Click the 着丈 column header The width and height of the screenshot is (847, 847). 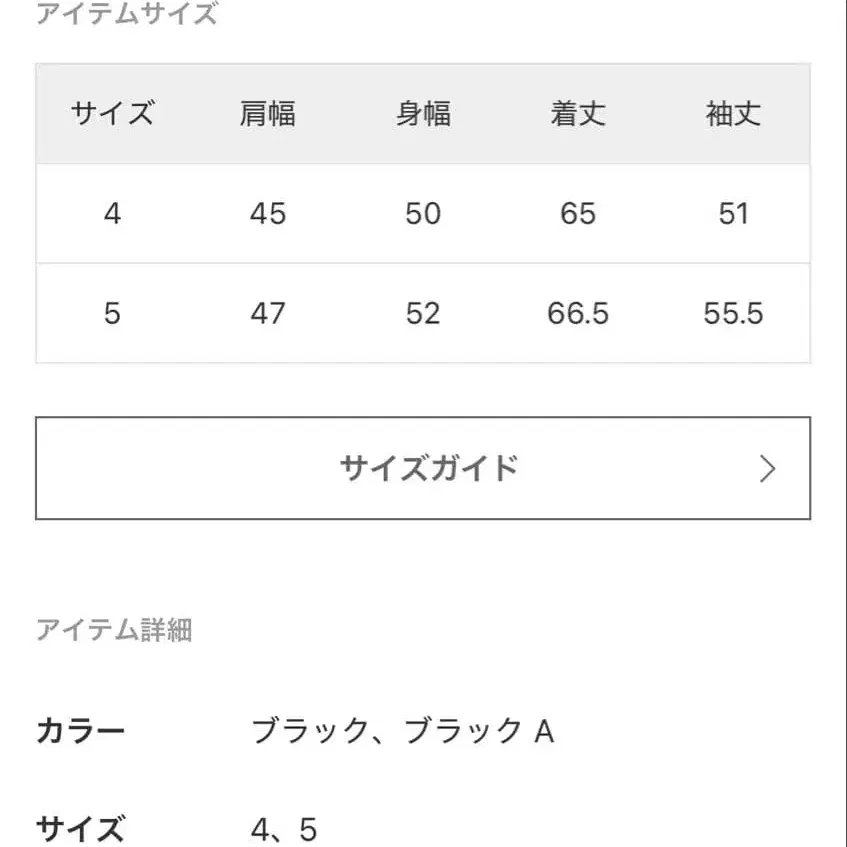(x=579, y=113)
